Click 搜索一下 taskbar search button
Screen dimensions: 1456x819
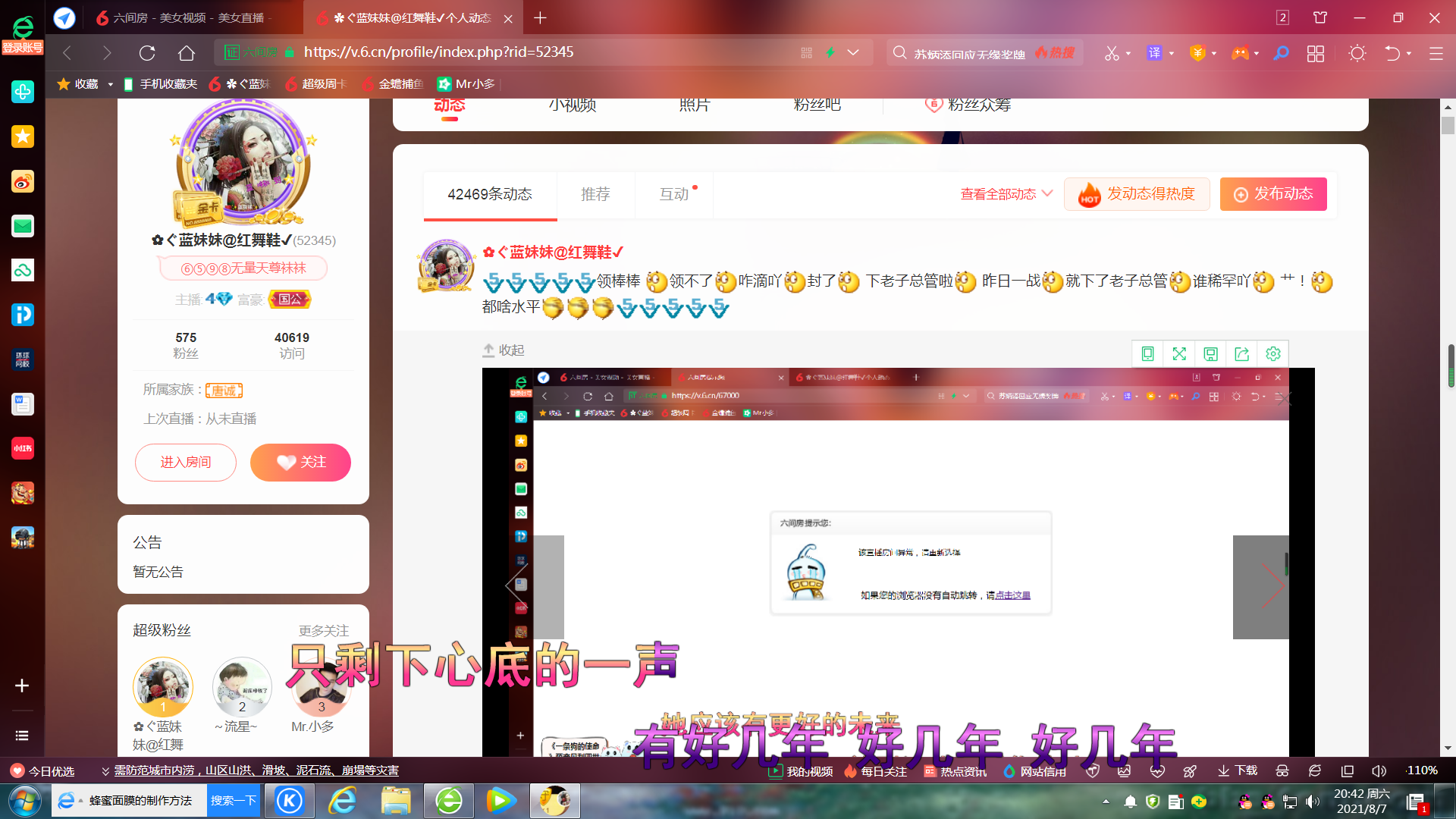pos(234,801)
